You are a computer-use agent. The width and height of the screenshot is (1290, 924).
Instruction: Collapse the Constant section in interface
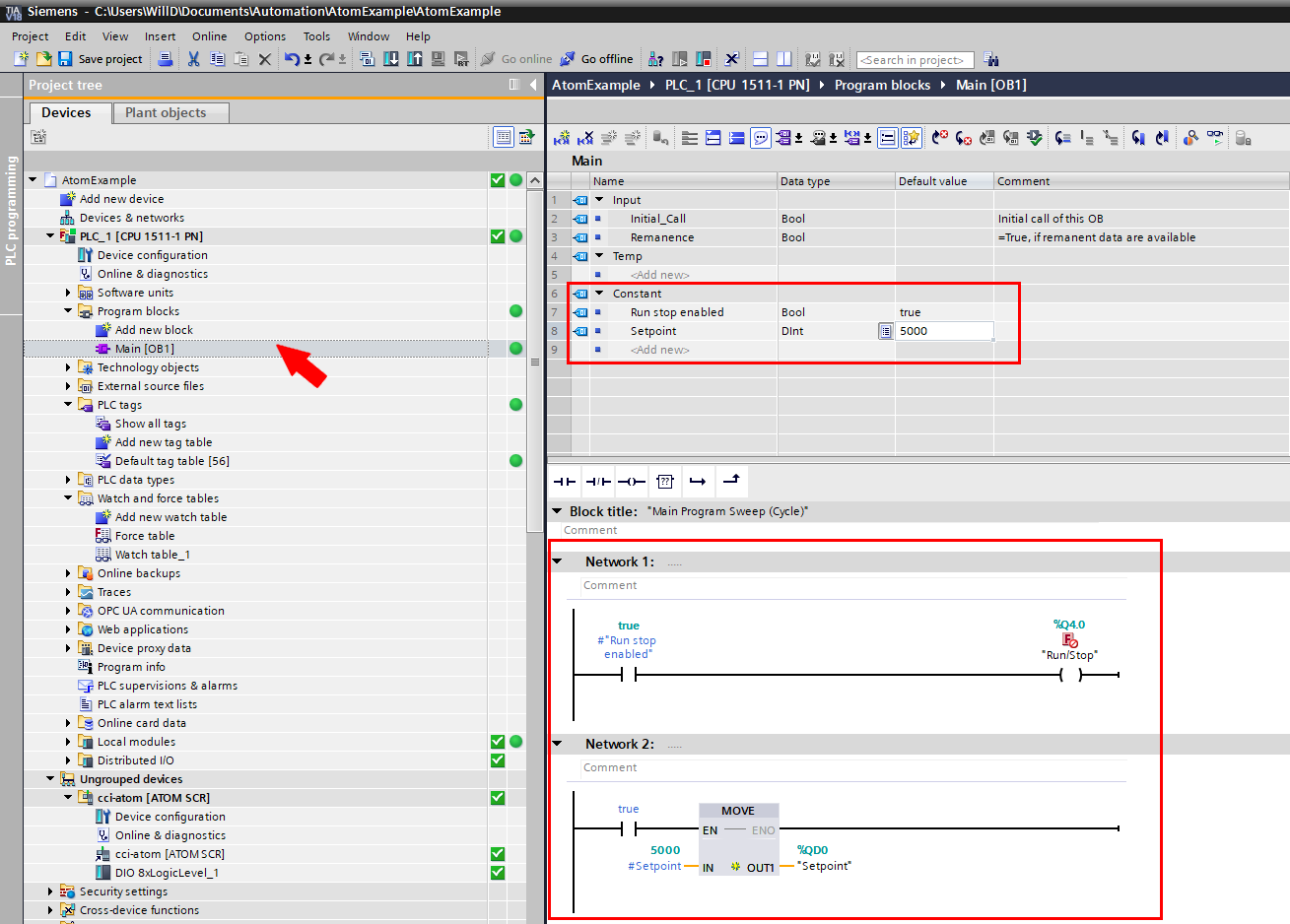point(599,294)
